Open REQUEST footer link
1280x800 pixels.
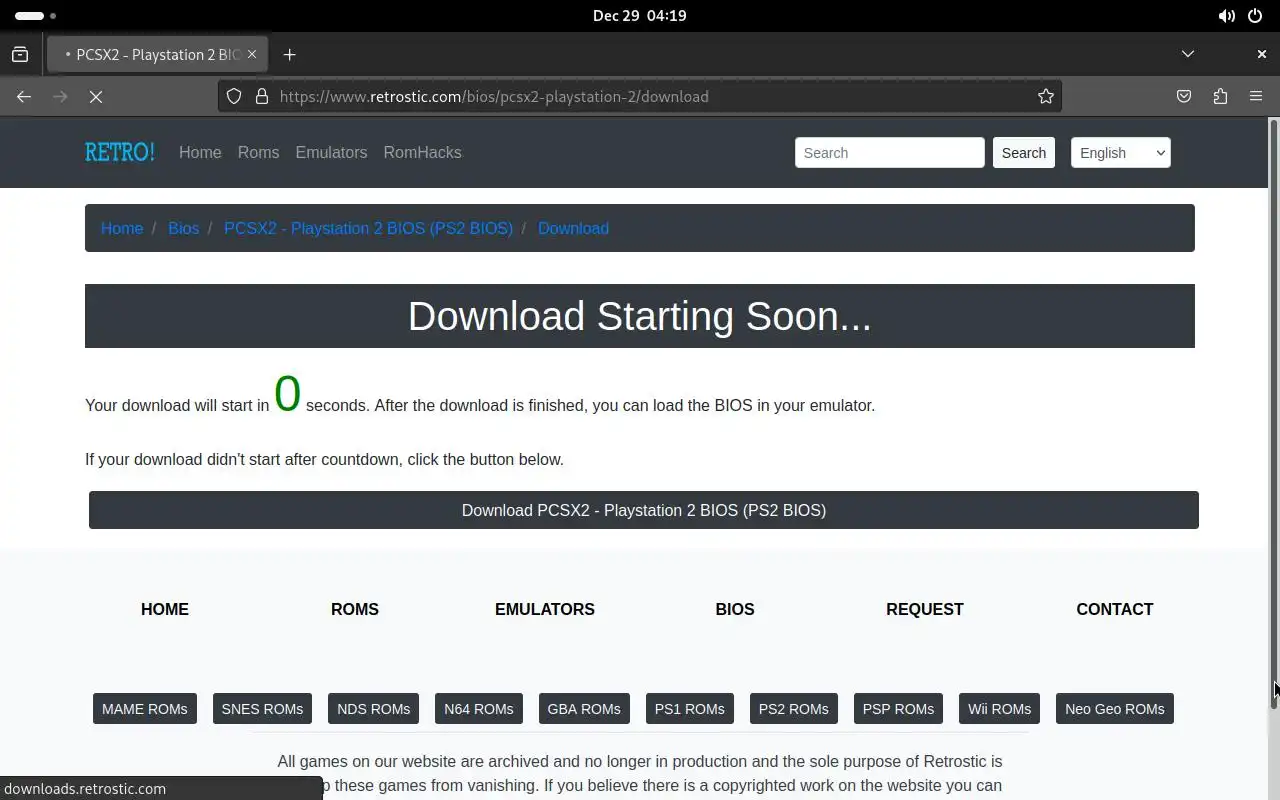pos(925,609)
